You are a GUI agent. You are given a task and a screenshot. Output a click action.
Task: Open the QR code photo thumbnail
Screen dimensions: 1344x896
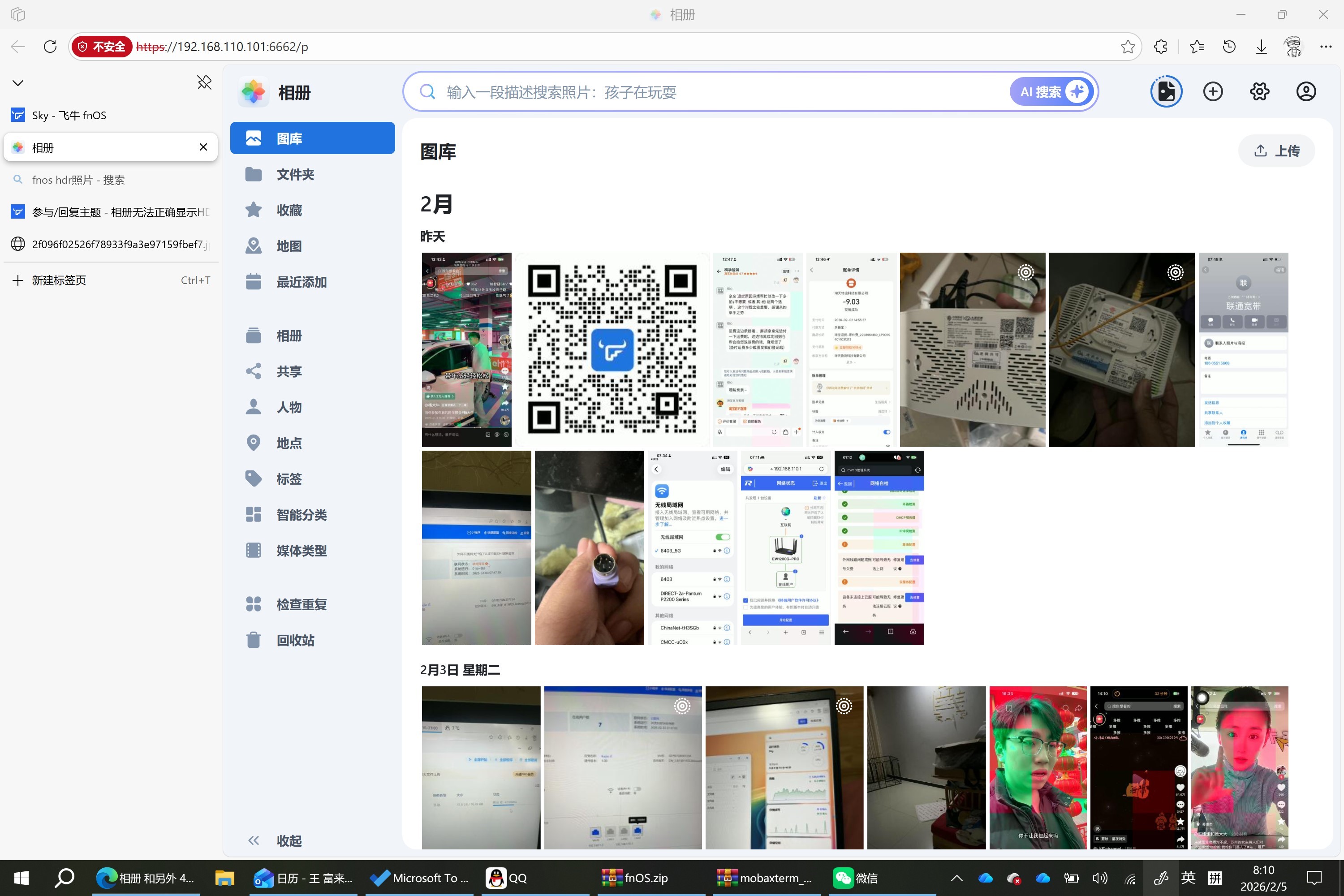[612, 349]
